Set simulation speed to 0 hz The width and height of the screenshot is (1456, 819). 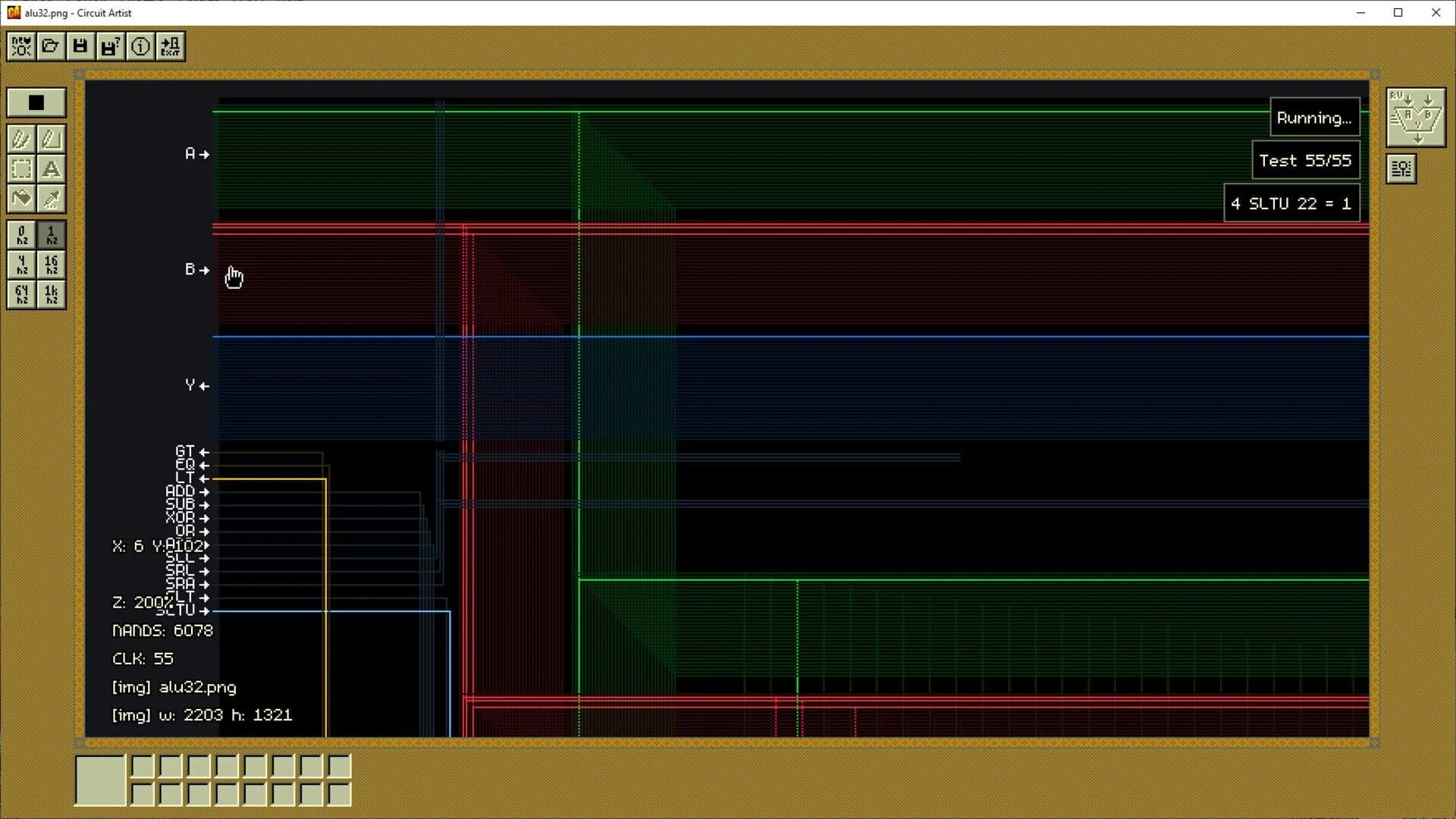coord(21,235)
